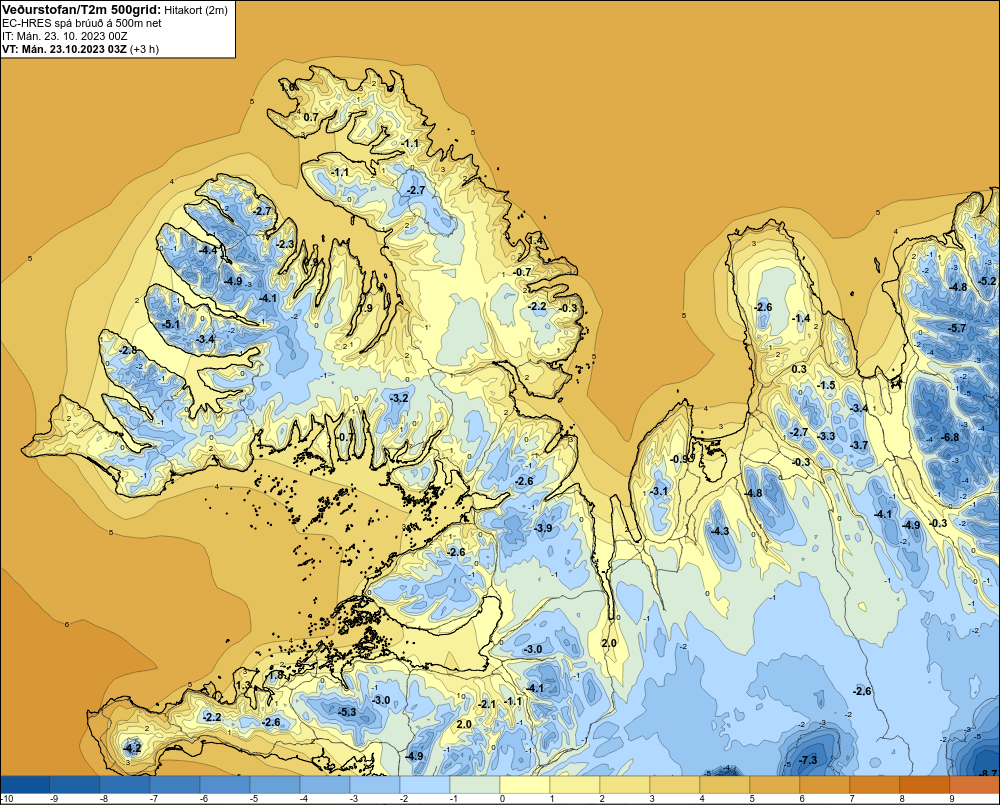The image size is (1000, 805).
Task: Click the '6' contour label over the southwest sea
Action: click(x=67, y=624)
